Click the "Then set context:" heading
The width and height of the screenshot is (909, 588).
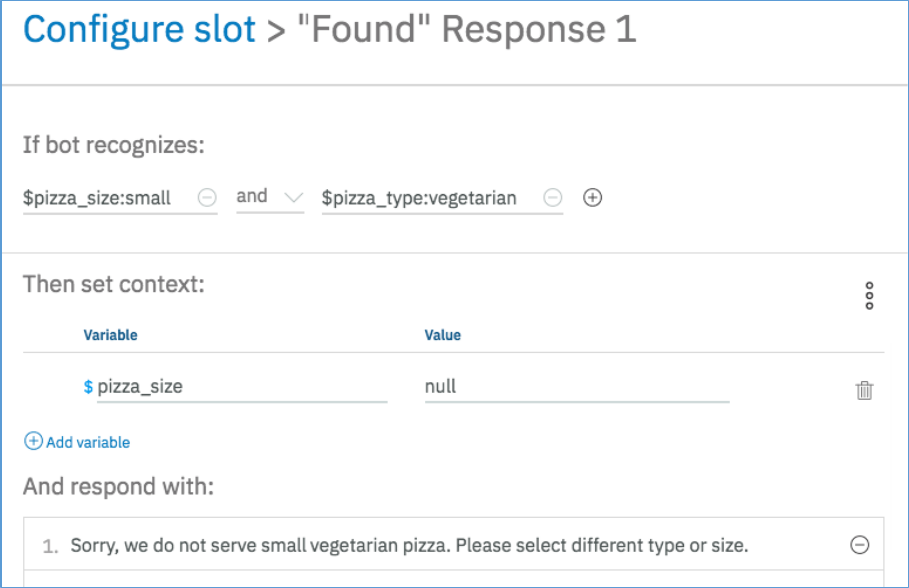[x=113, y=284]
